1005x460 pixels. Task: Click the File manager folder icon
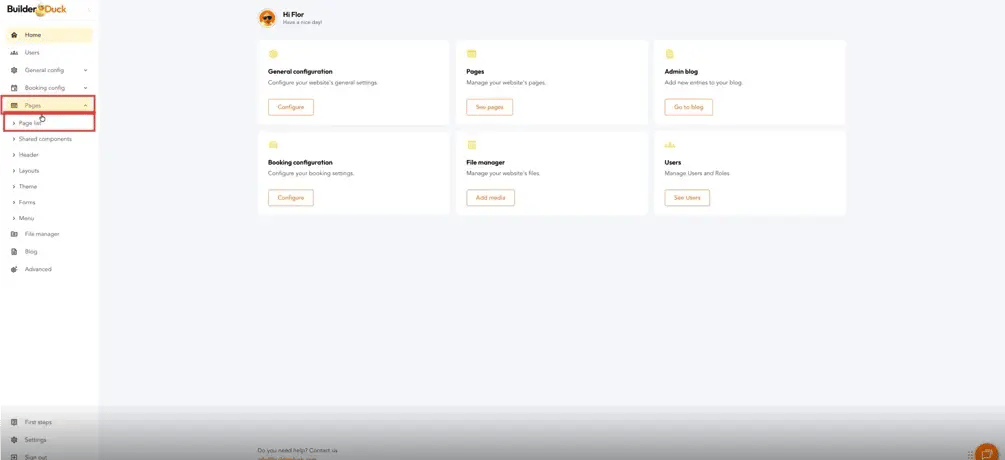tap(14, 234)
